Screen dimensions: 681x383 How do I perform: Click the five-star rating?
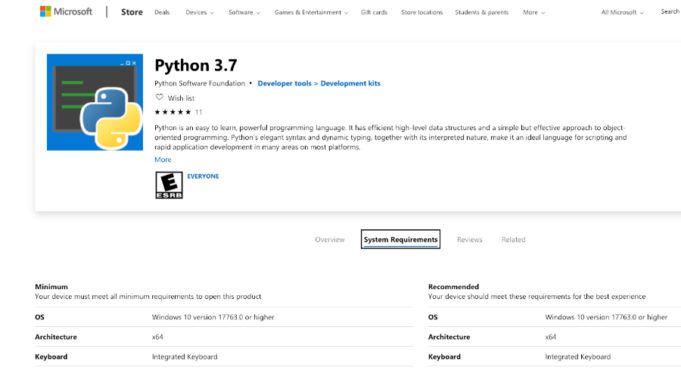pos(173,112)
